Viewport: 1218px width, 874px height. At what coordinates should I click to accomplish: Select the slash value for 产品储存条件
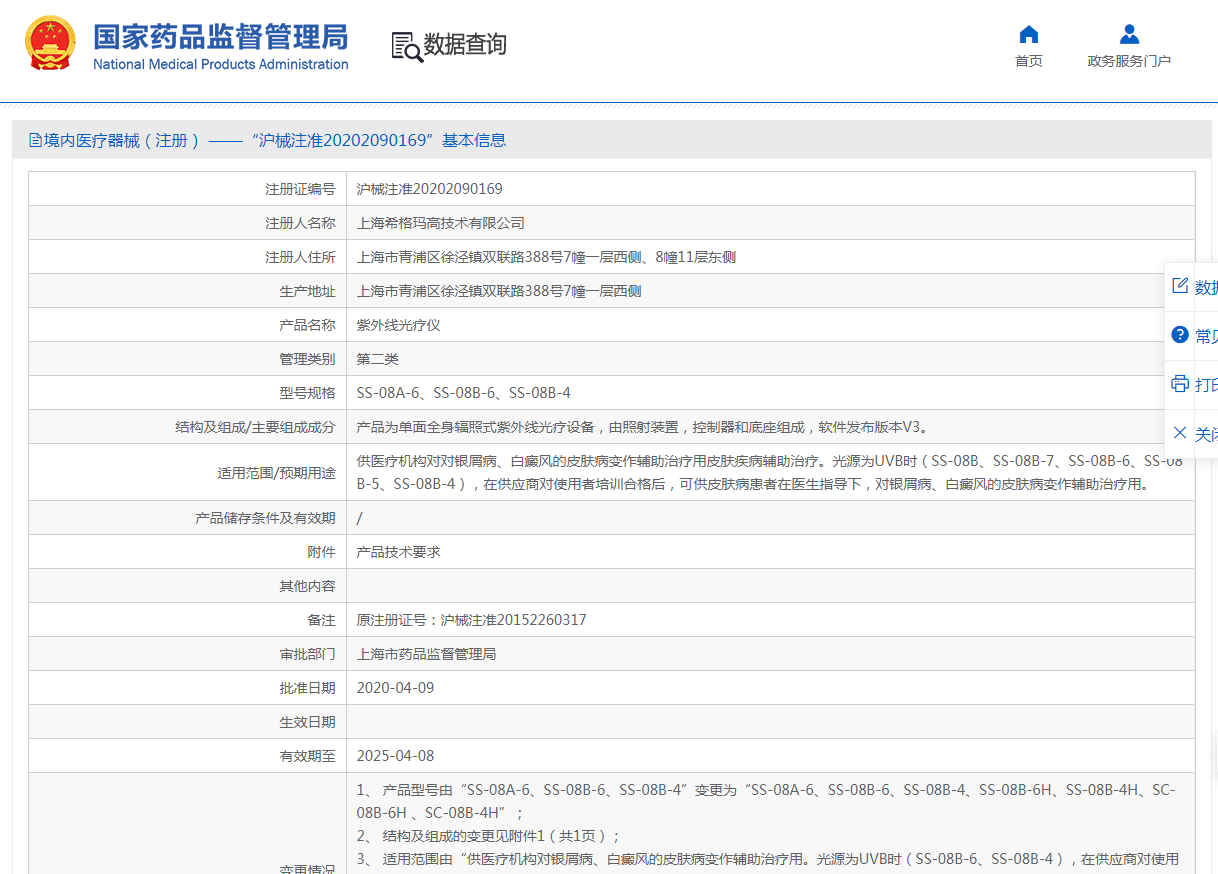[360, 518]
